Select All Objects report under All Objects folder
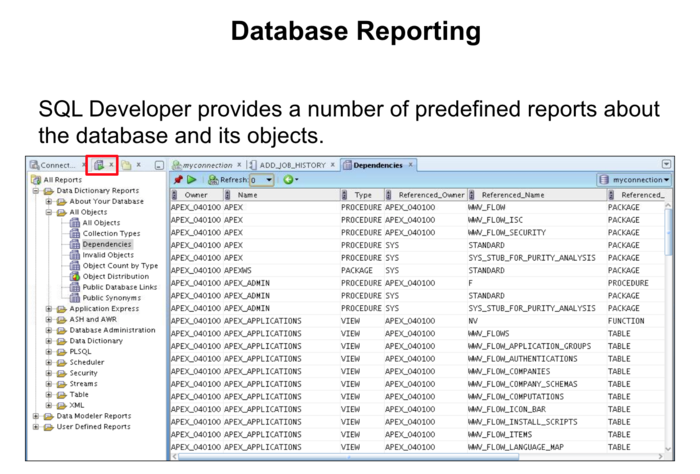This screenshot has height=474, width=700. [x=101, y=223]
